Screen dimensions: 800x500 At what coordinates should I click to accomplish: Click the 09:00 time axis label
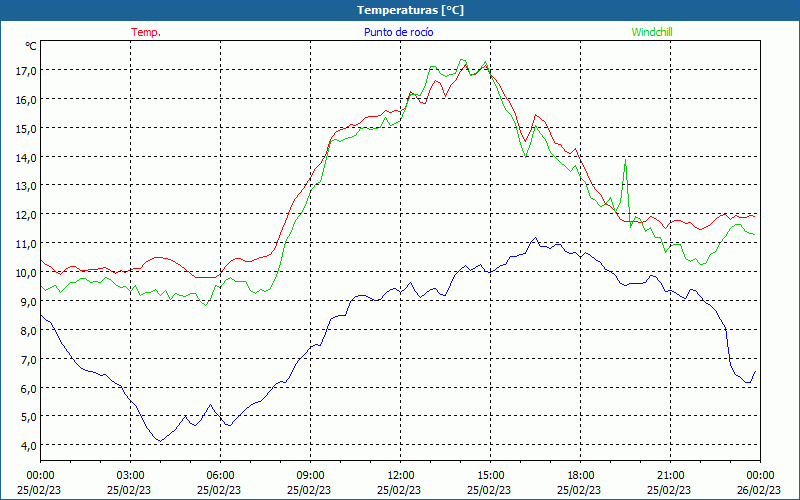310,476
